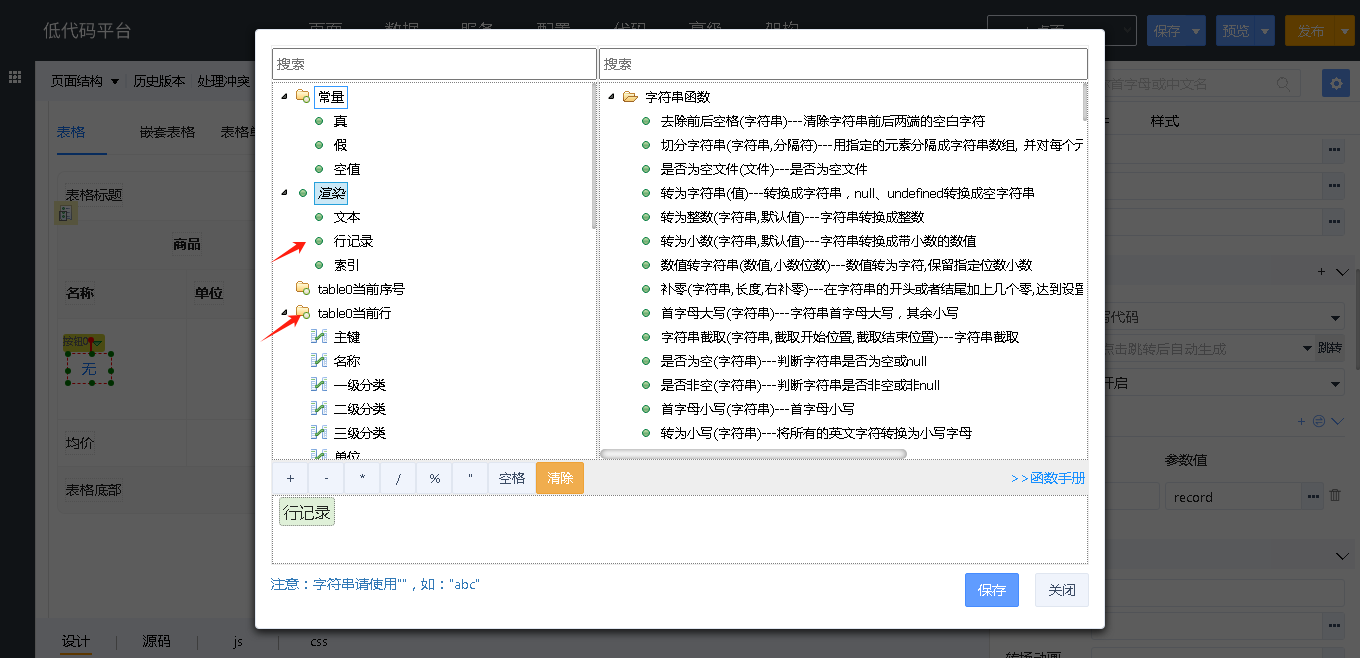Click the trash icon beside the record field
Viewport: 1360px width, 658px height.
pos(1335,496)
